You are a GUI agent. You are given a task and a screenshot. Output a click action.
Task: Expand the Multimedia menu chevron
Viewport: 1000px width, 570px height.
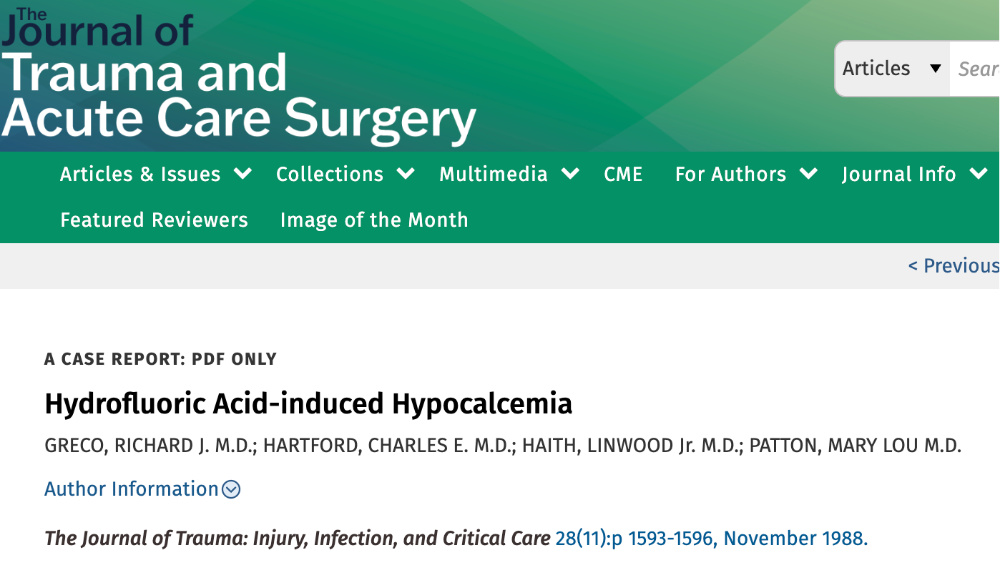tap(570, 174)
